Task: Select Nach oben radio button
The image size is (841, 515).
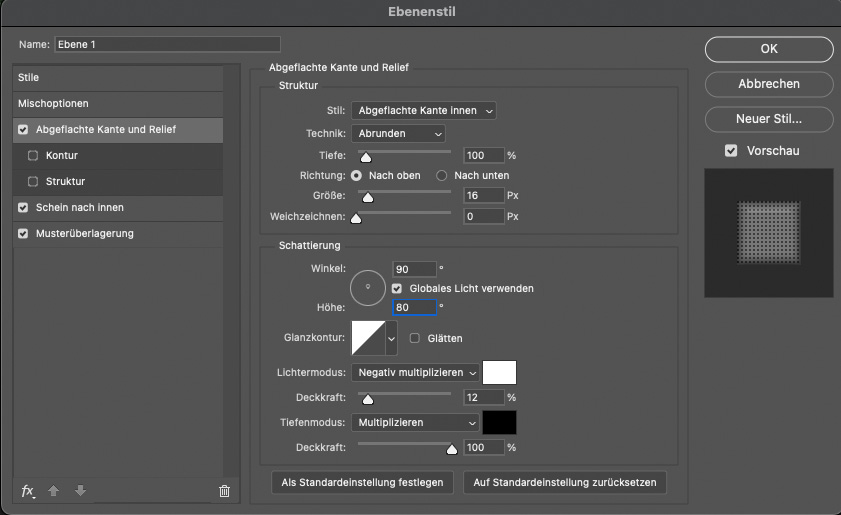Action: tap(356, 175)
